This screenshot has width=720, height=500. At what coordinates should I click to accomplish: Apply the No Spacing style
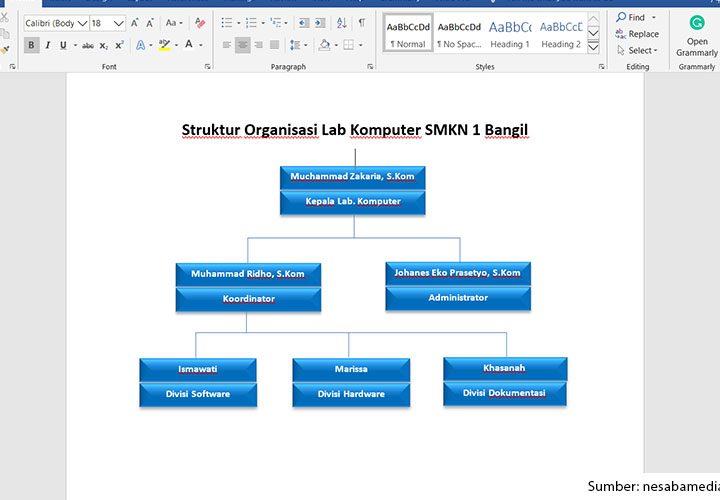tap(459, 34)
